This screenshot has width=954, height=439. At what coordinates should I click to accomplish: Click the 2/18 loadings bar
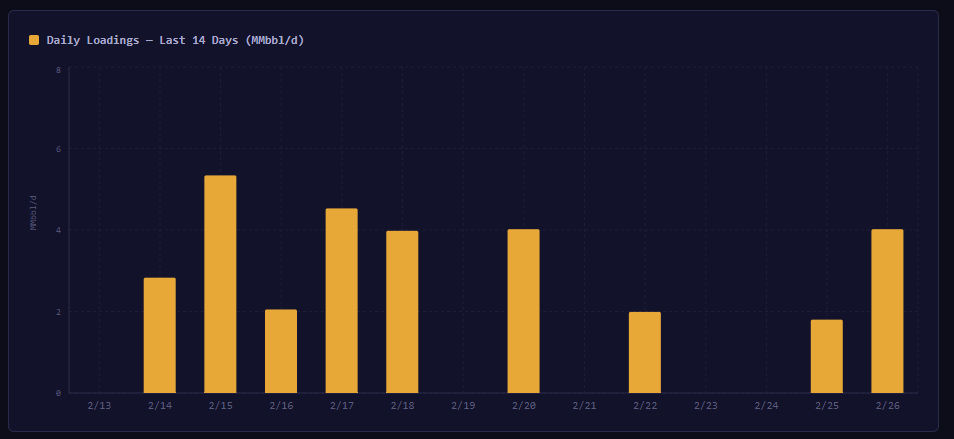[x=402, y=312]
